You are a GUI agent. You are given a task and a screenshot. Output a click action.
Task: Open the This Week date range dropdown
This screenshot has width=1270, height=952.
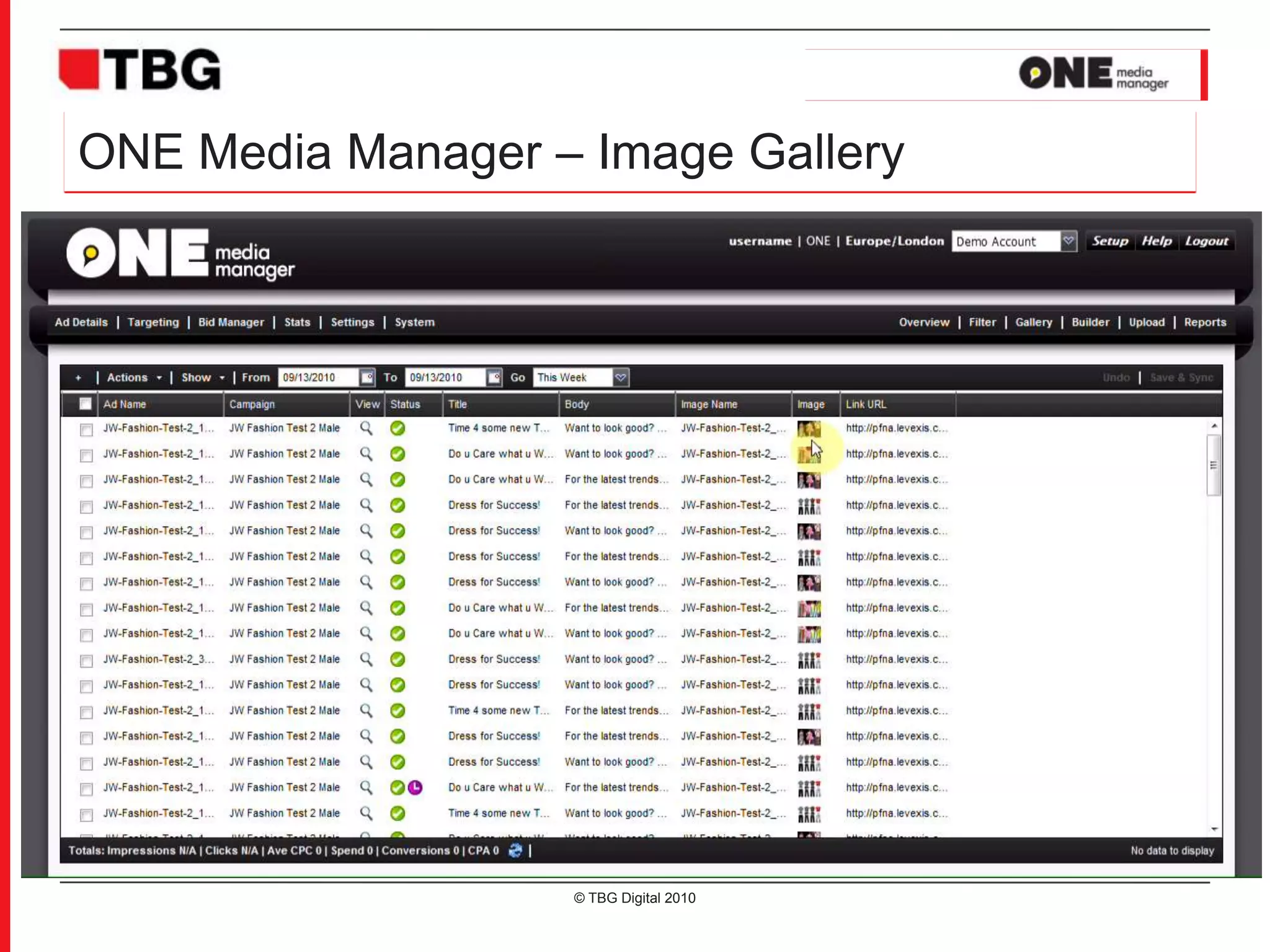(620, 377)
